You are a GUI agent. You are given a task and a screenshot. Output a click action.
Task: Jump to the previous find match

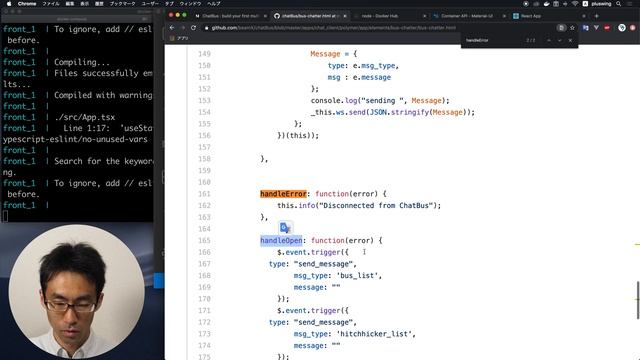(x=549, y=40)
